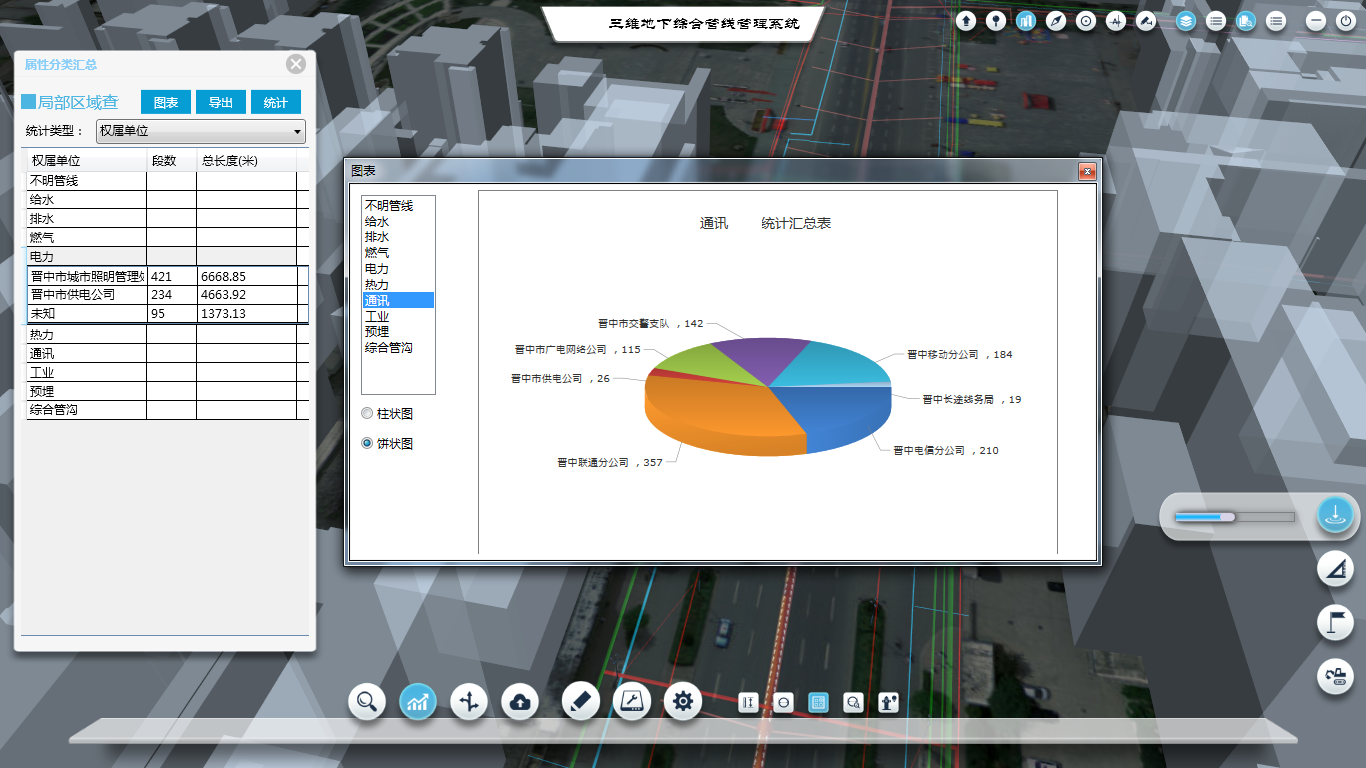The width and height of the screenshot is (1366, 768).
Task: Expand the 通讯 group in the left table
Action: (x=168, y=354)
